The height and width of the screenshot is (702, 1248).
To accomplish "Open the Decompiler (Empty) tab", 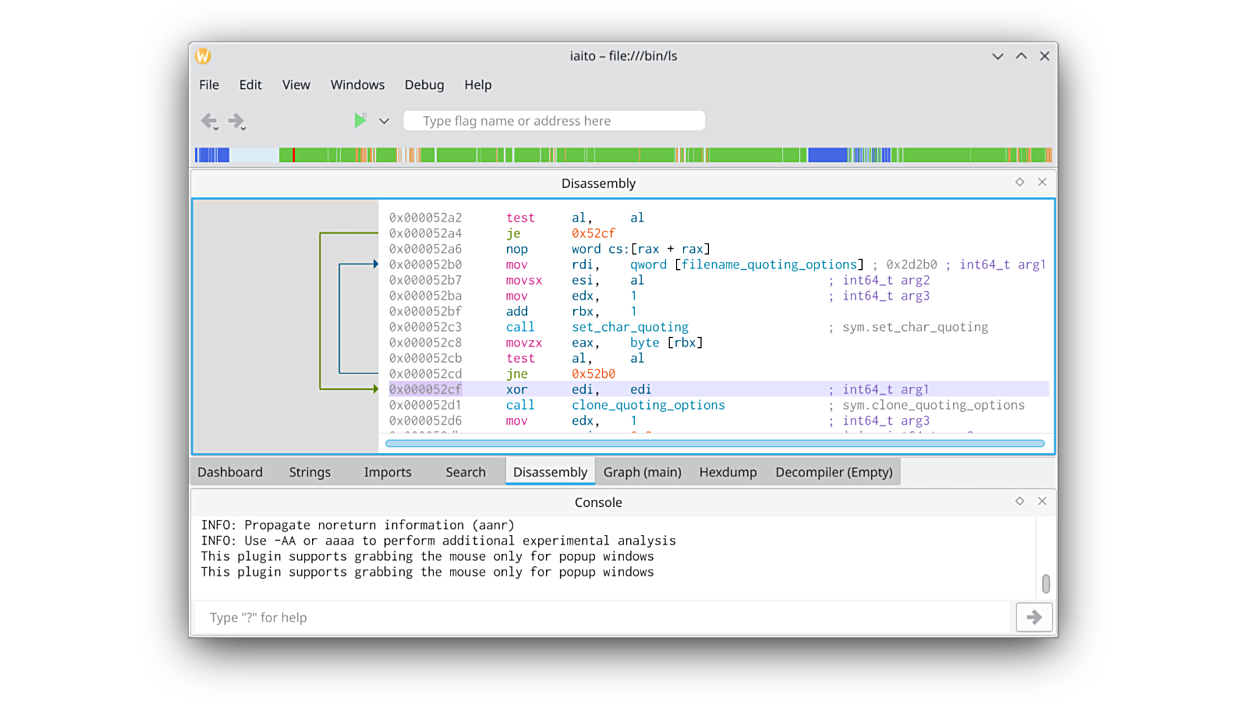I will [833, 472].
